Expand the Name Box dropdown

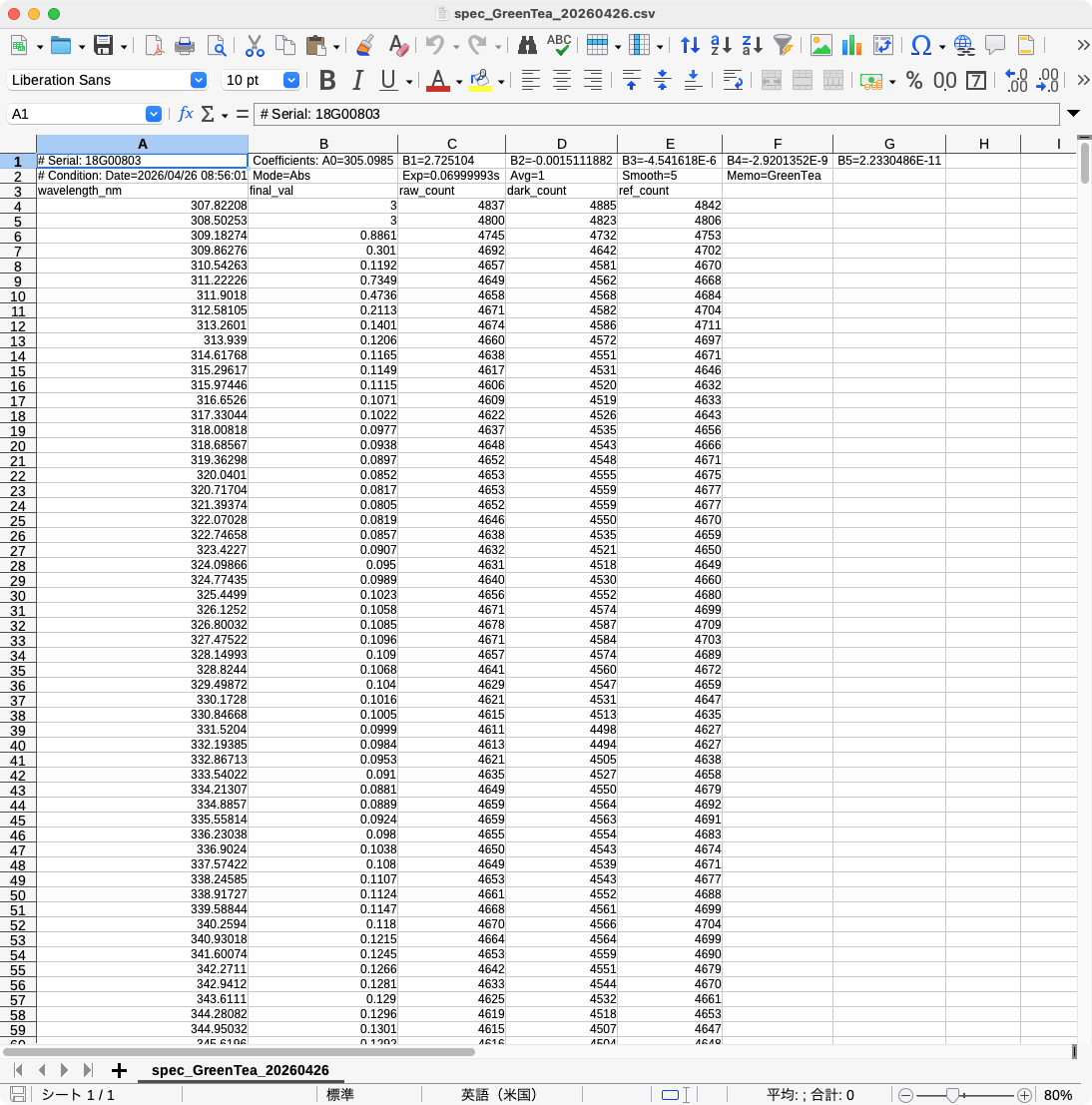point(153,114)
